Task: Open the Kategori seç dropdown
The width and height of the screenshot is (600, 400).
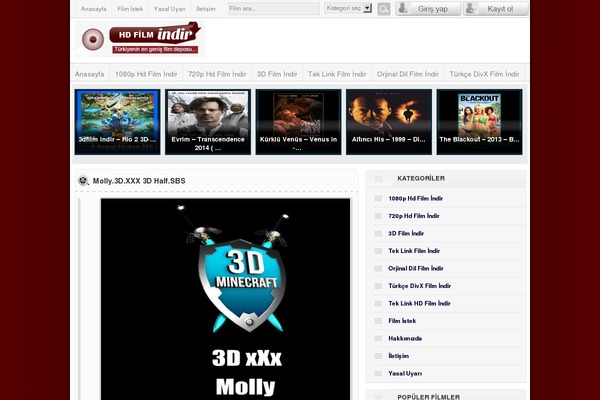Action: click(348, 8)
